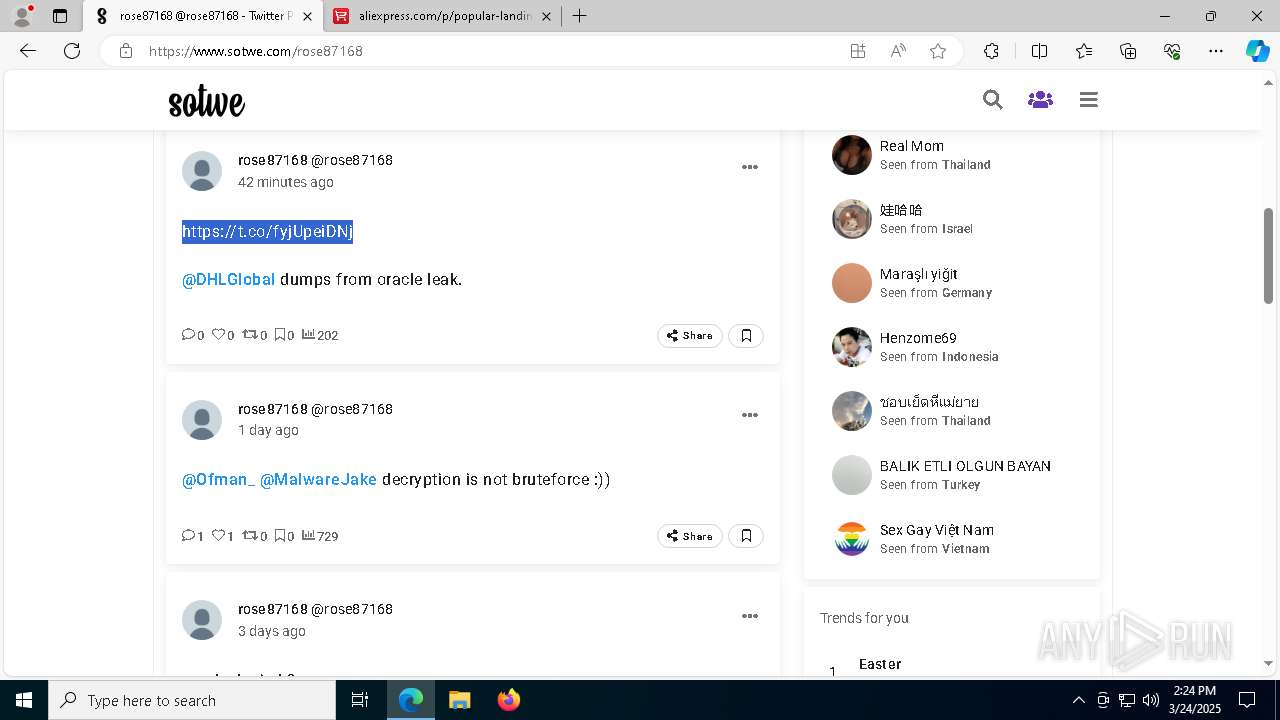
Task: Click retweet icon on decryption post
Action: click(x=250, y=536)
